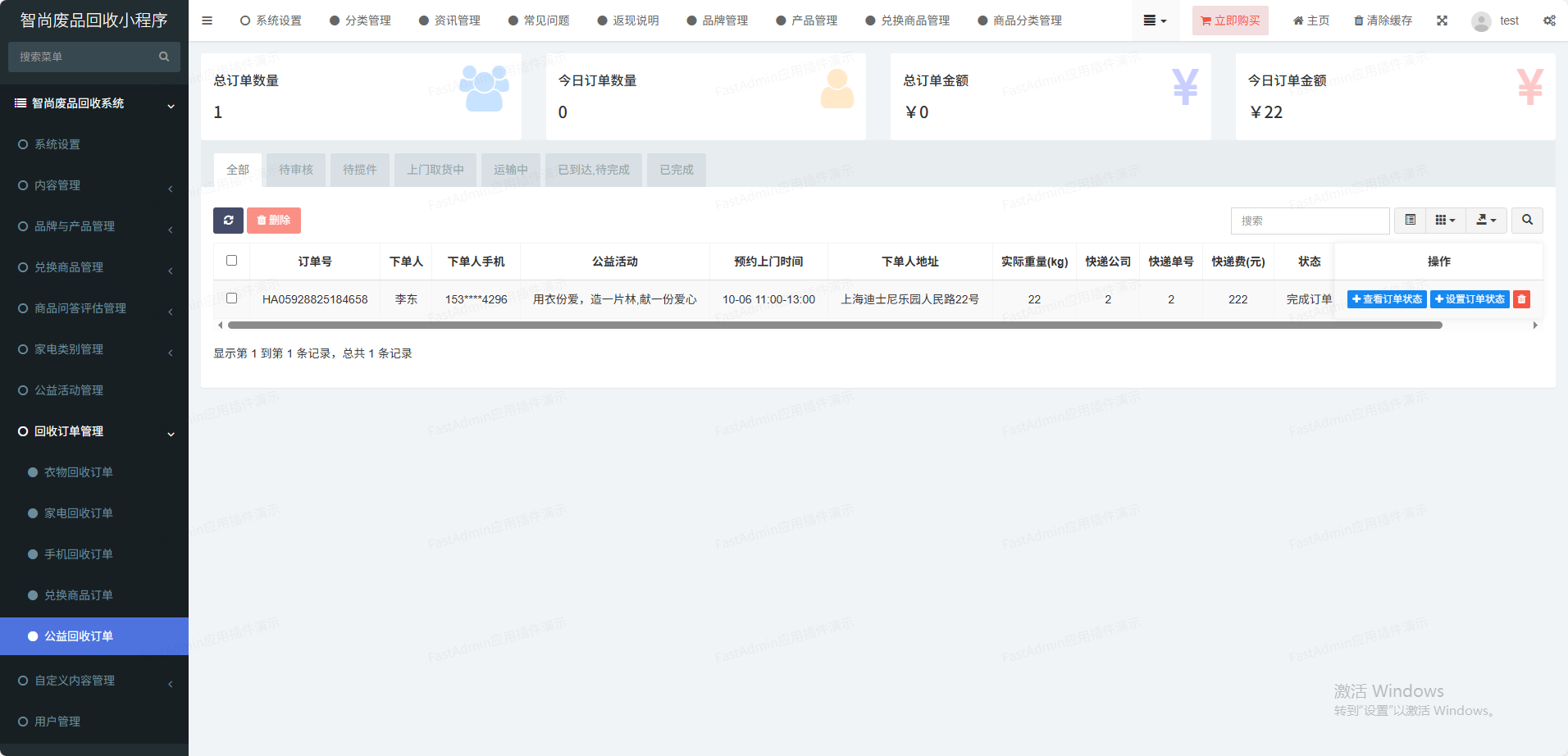Open the export data dropdown
The width and height of the screenshot is (1568, 756).
pos(1486,221)
